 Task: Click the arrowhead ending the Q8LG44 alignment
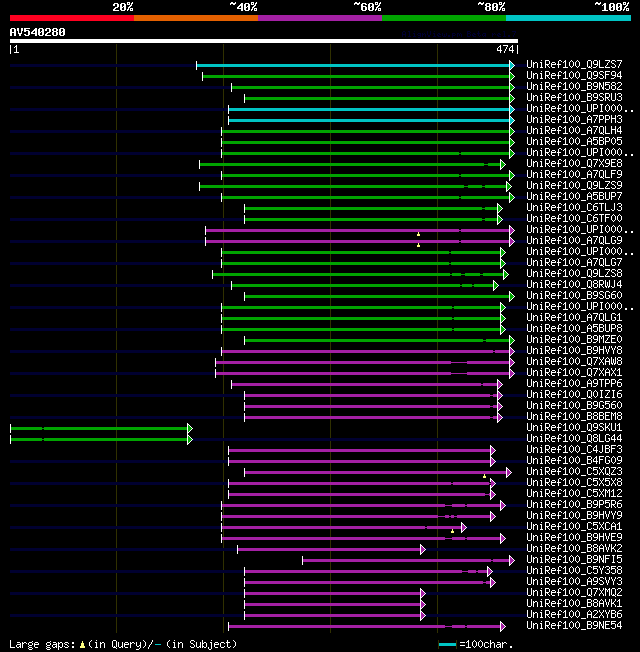coord(190,440)
